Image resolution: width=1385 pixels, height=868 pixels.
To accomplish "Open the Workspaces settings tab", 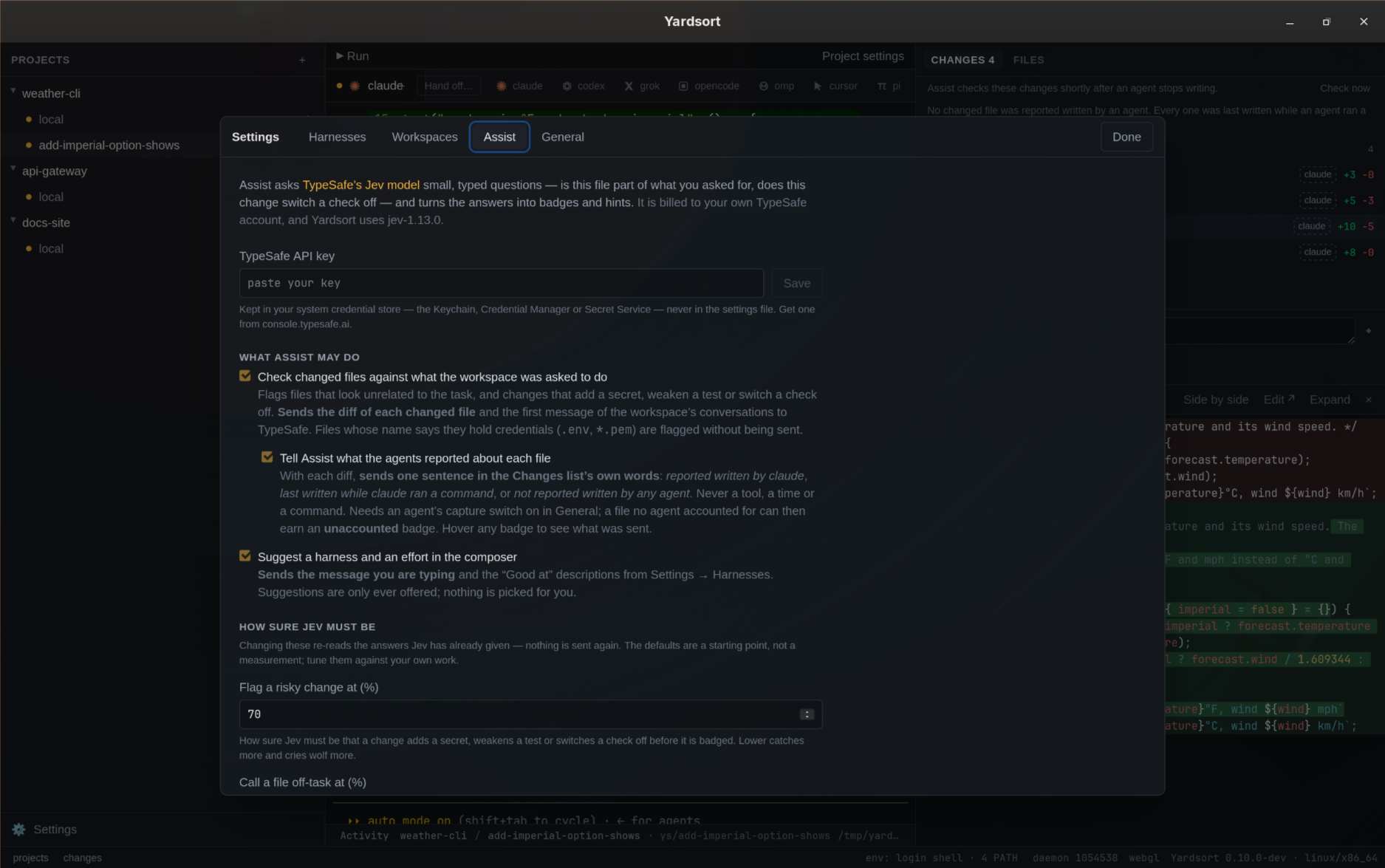I will tap(425, 137).
